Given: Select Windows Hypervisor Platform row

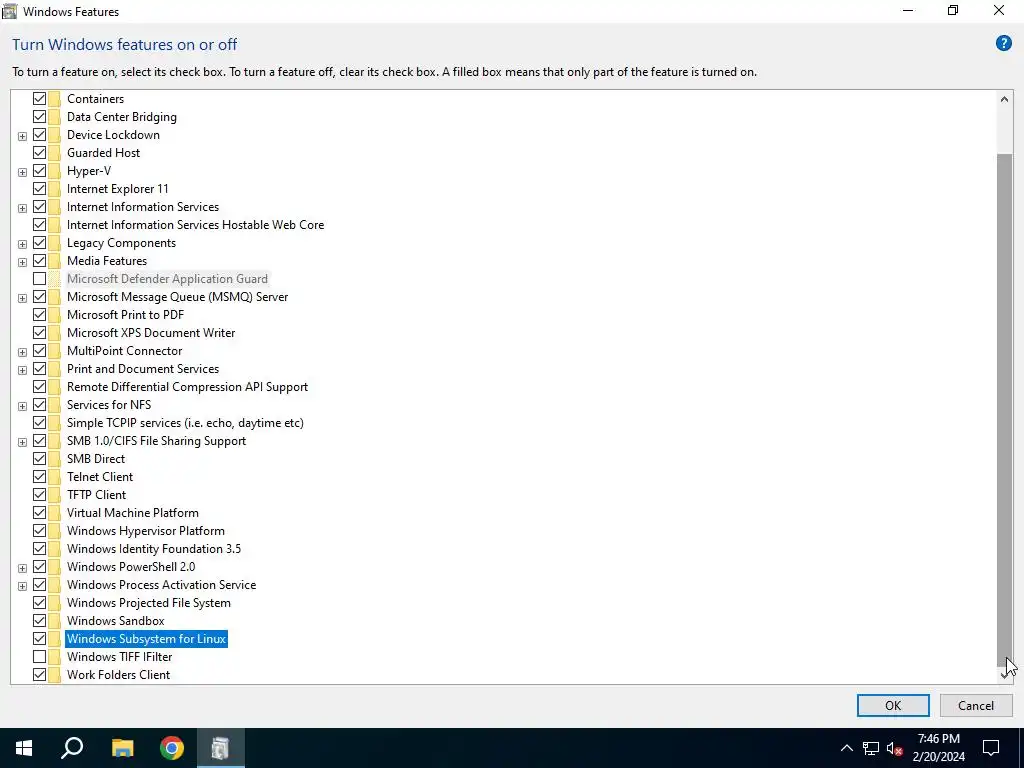Looking at the screenshot, I should (x=146, y=531).
